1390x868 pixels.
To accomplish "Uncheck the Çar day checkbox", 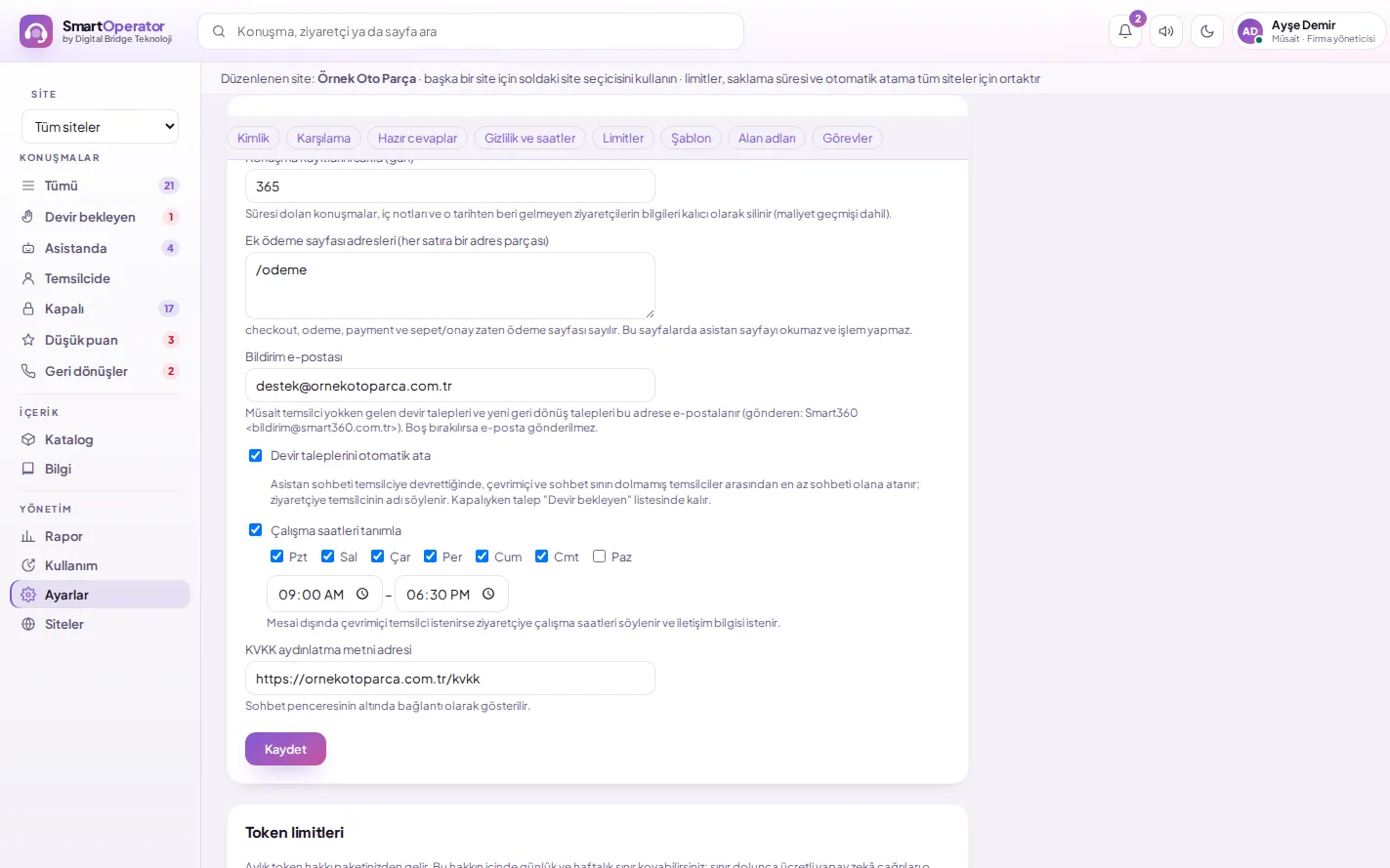I will (378, 557).
